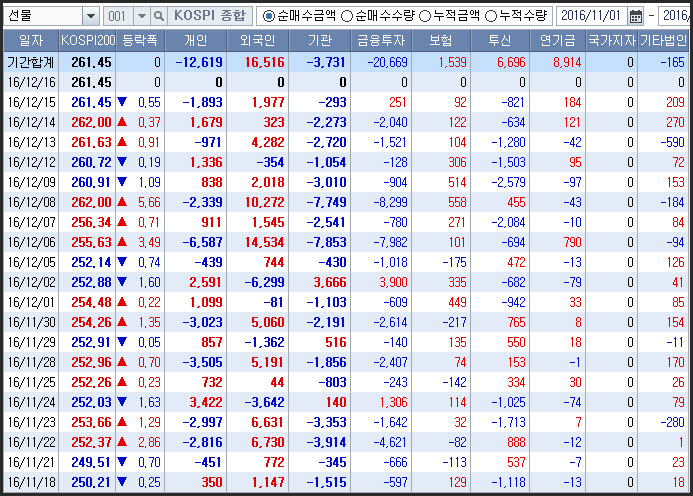Click the 외국인 column header
Viewport: 693px width, 496px height.
coord(258,41)
